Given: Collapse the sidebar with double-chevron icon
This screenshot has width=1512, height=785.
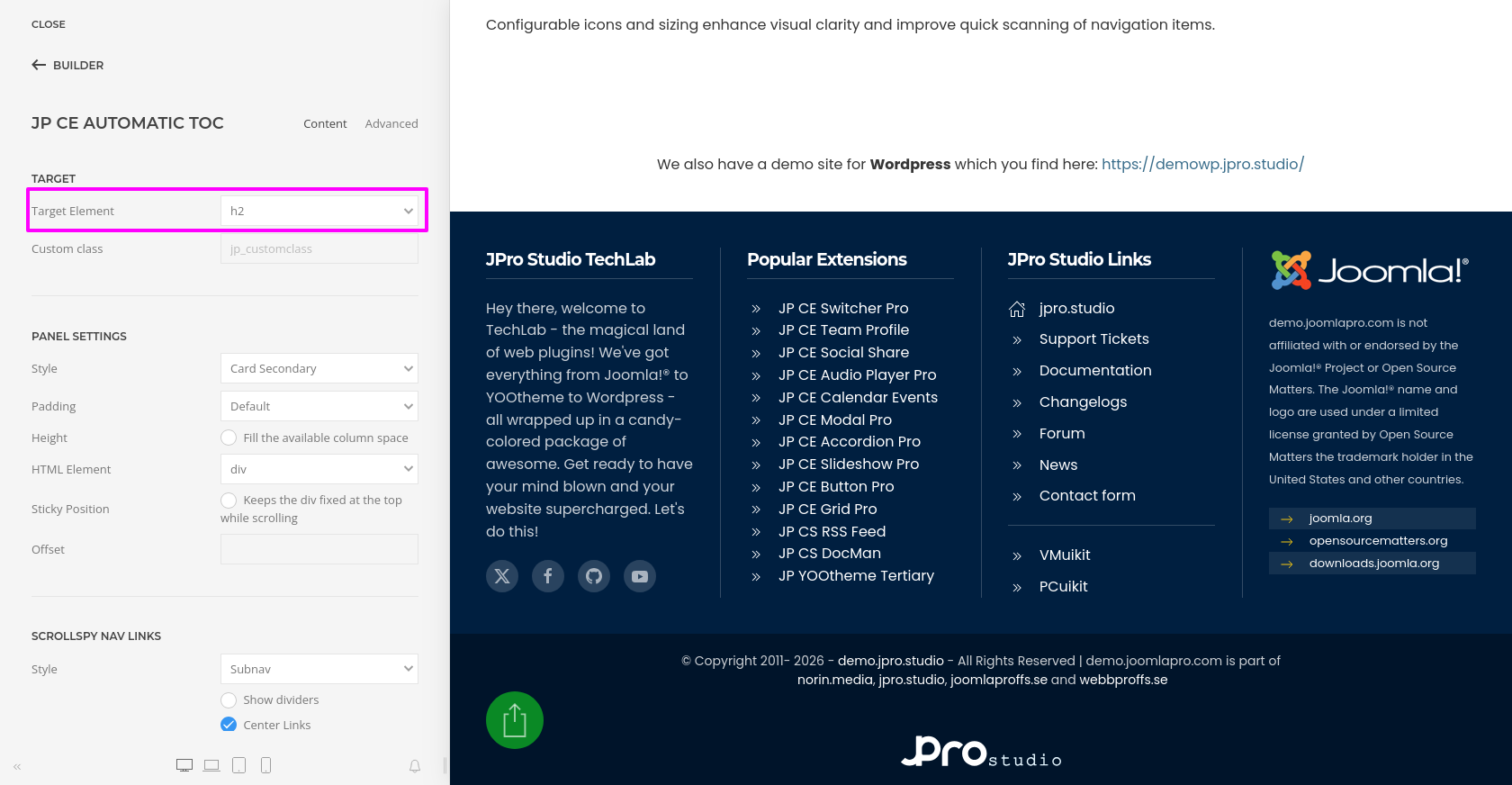Looking at the screenshot, I should [x=17, y=767].
